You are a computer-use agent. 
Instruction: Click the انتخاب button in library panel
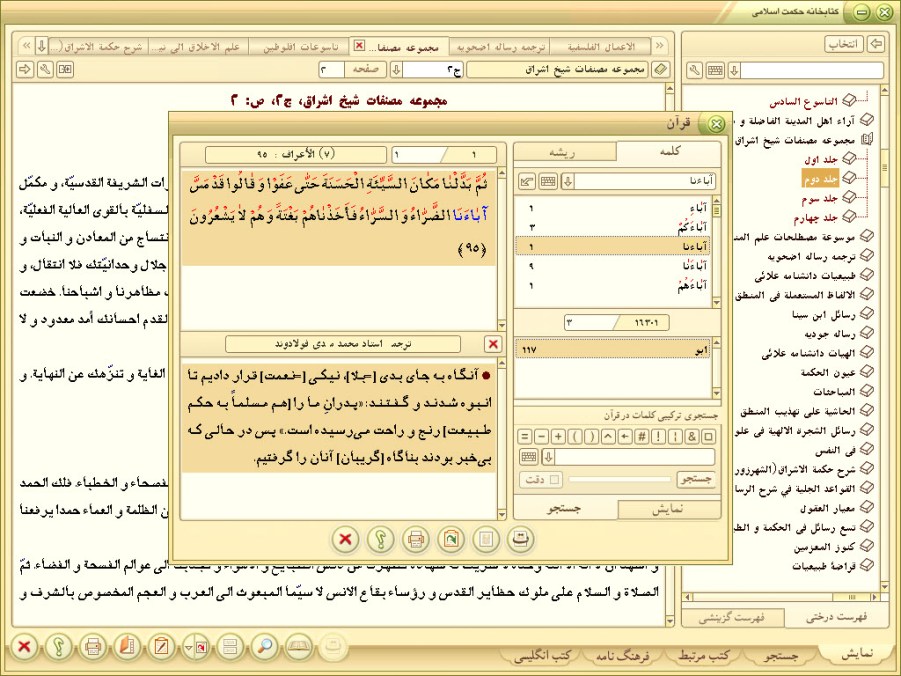[x=844, y=44]
